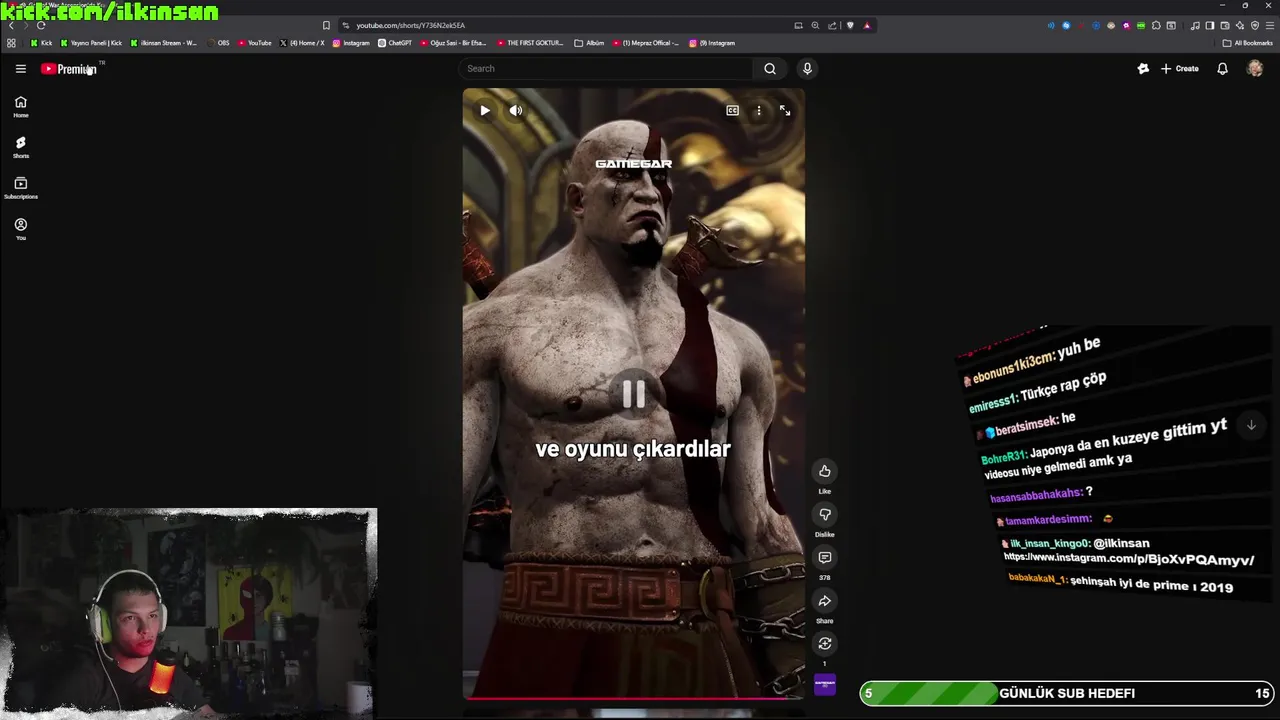
Task: Click 'https://www.instagram.com/p/BjoXvPQAmyv/' in the chat
Action: click(x=1128, y=558)
